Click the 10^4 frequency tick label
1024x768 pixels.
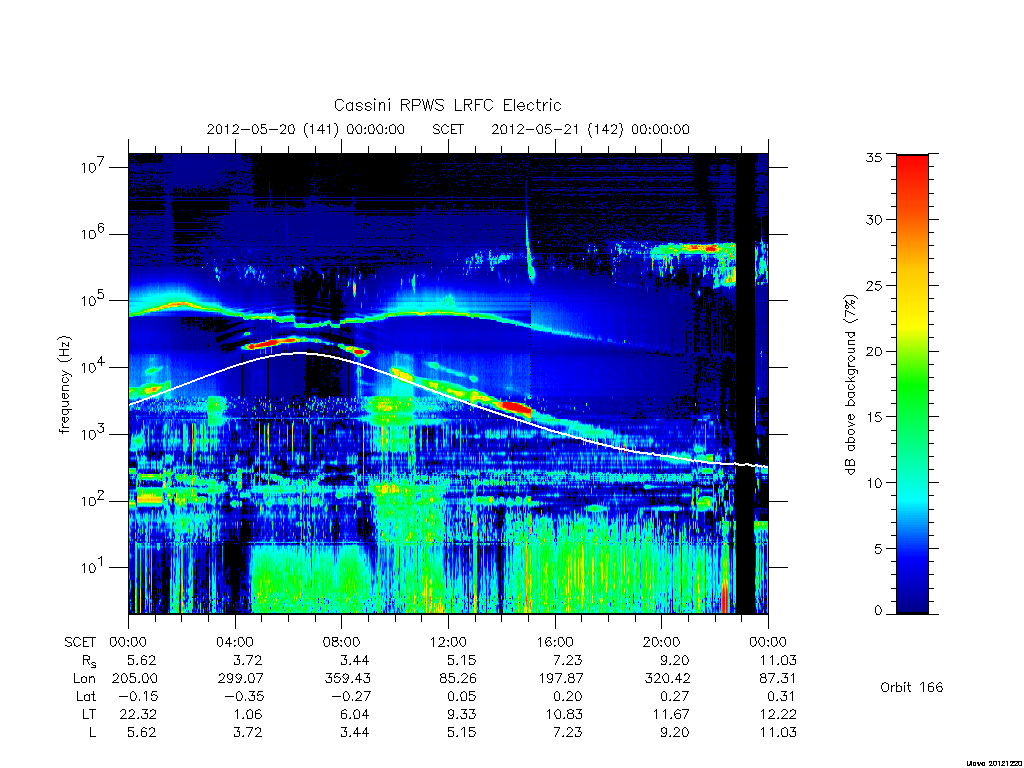(x=93, y=367)
